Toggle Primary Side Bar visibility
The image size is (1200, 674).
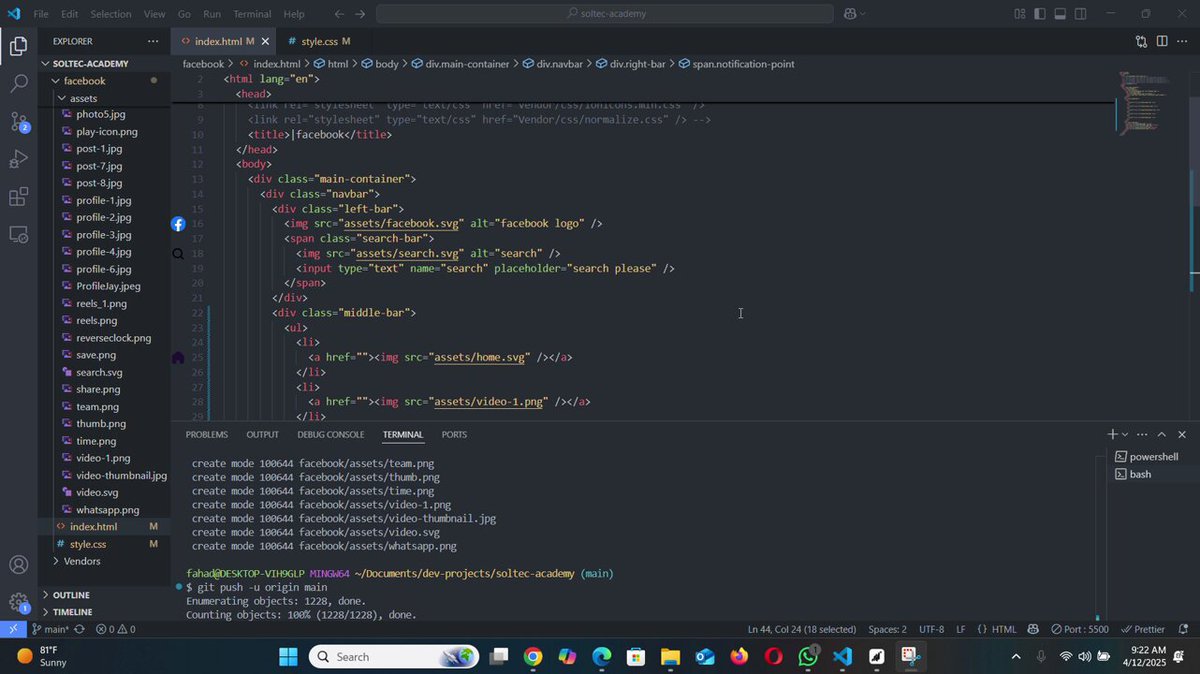(x=1040, y=14)
